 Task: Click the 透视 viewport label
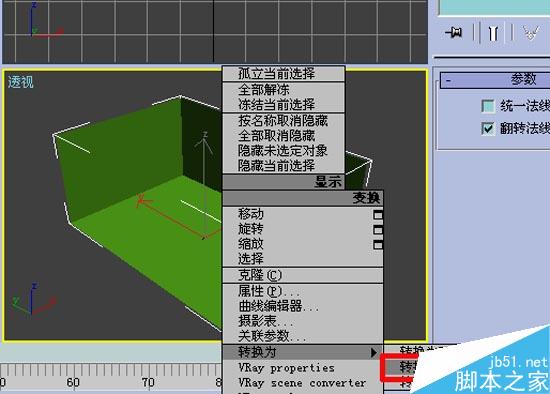[x=21, y=82]
